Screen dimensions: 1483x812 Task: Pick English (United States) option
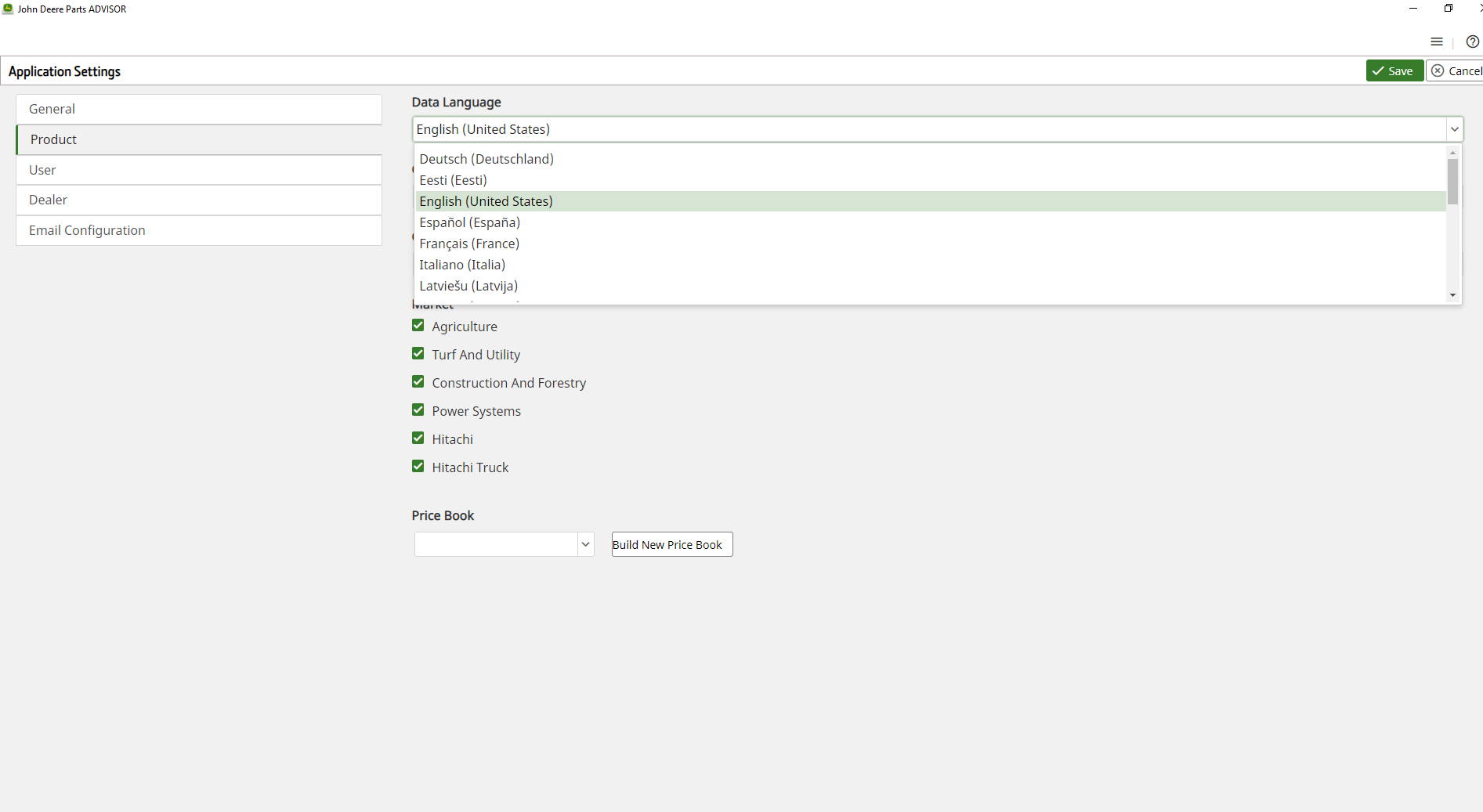pos(931,201)
